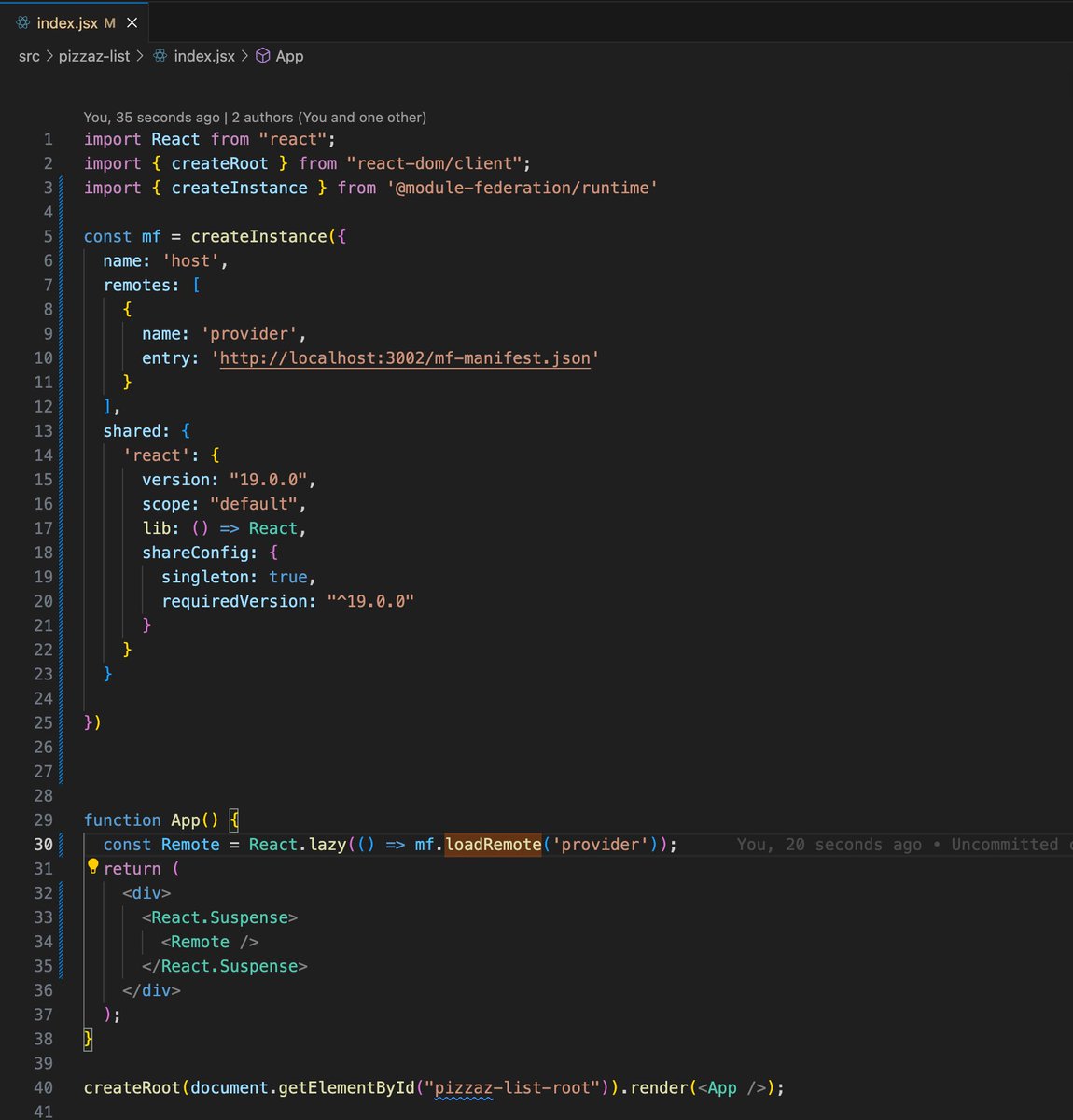Click the '@module-federation/runtime' import path
Image resolution: width=1073 pixels, height=1120 pixels.
coord(522,189)
